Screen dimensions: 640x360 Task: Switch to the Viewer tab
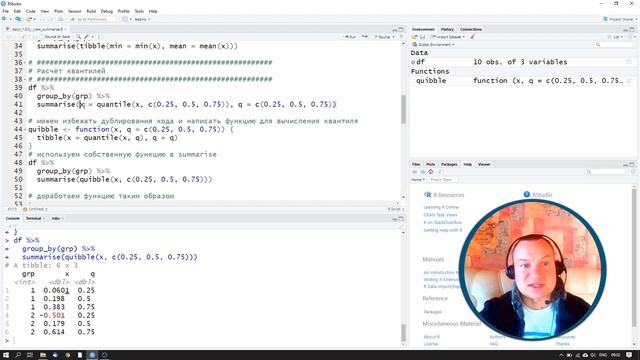tap(484, 164)
